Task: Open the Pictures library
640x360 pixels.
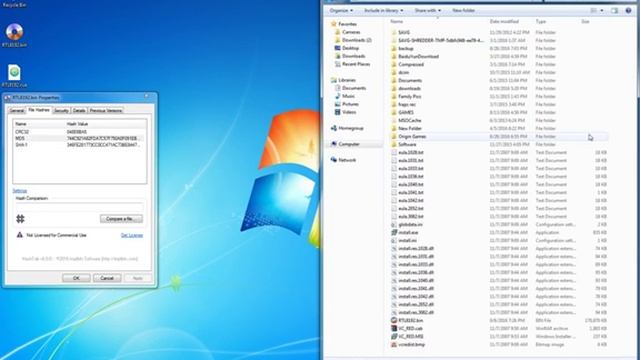Action: pyautogui.click(x=346, y=104)
